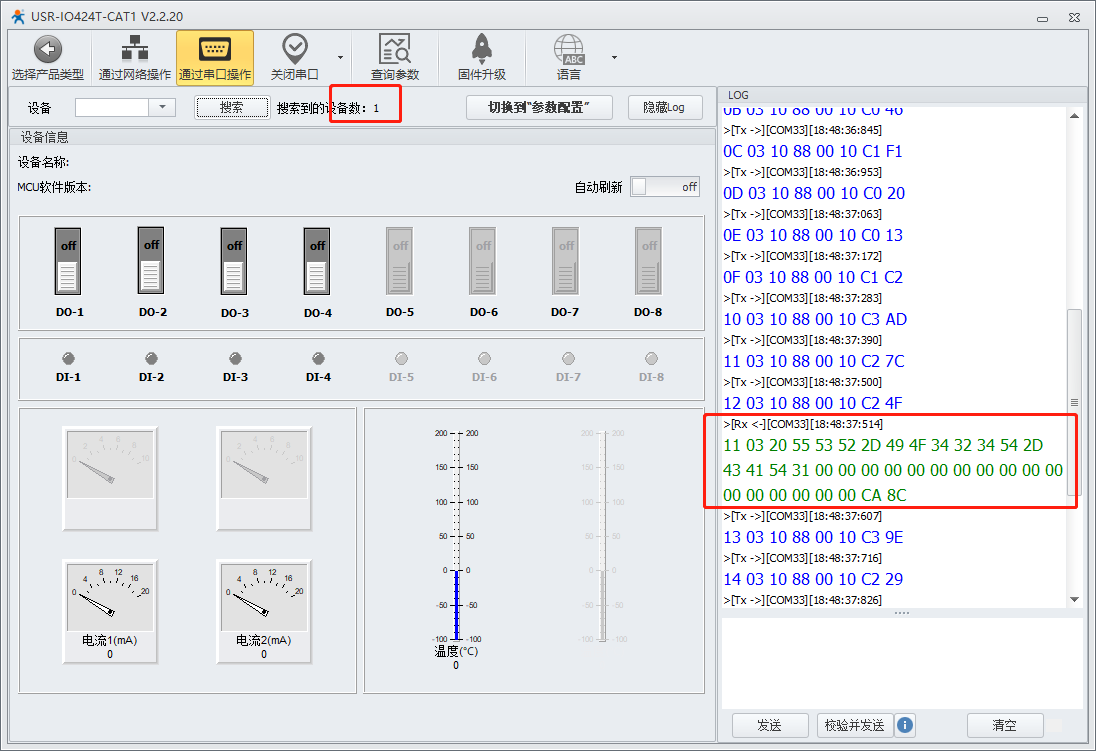Open the dropdown arrow next to 关闭串口

pyautogui.click(x=340, y=57)
